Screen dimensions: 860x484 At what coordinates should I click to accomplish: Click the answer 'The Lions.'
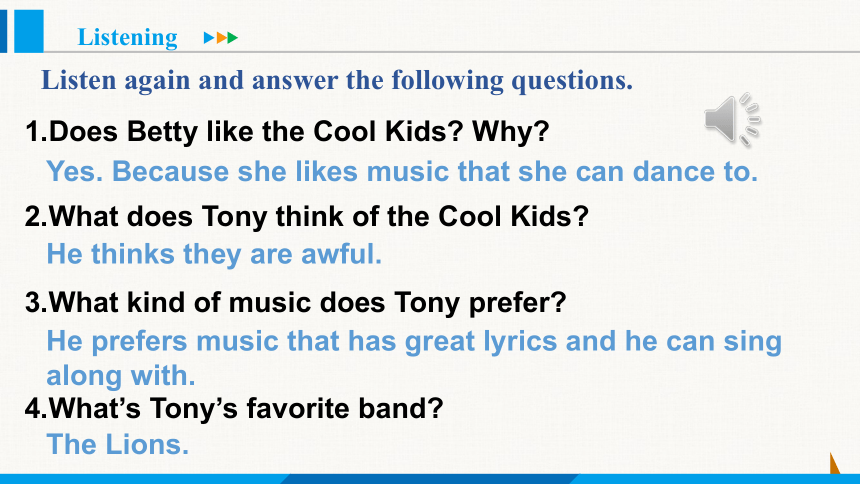pos(117,444)
